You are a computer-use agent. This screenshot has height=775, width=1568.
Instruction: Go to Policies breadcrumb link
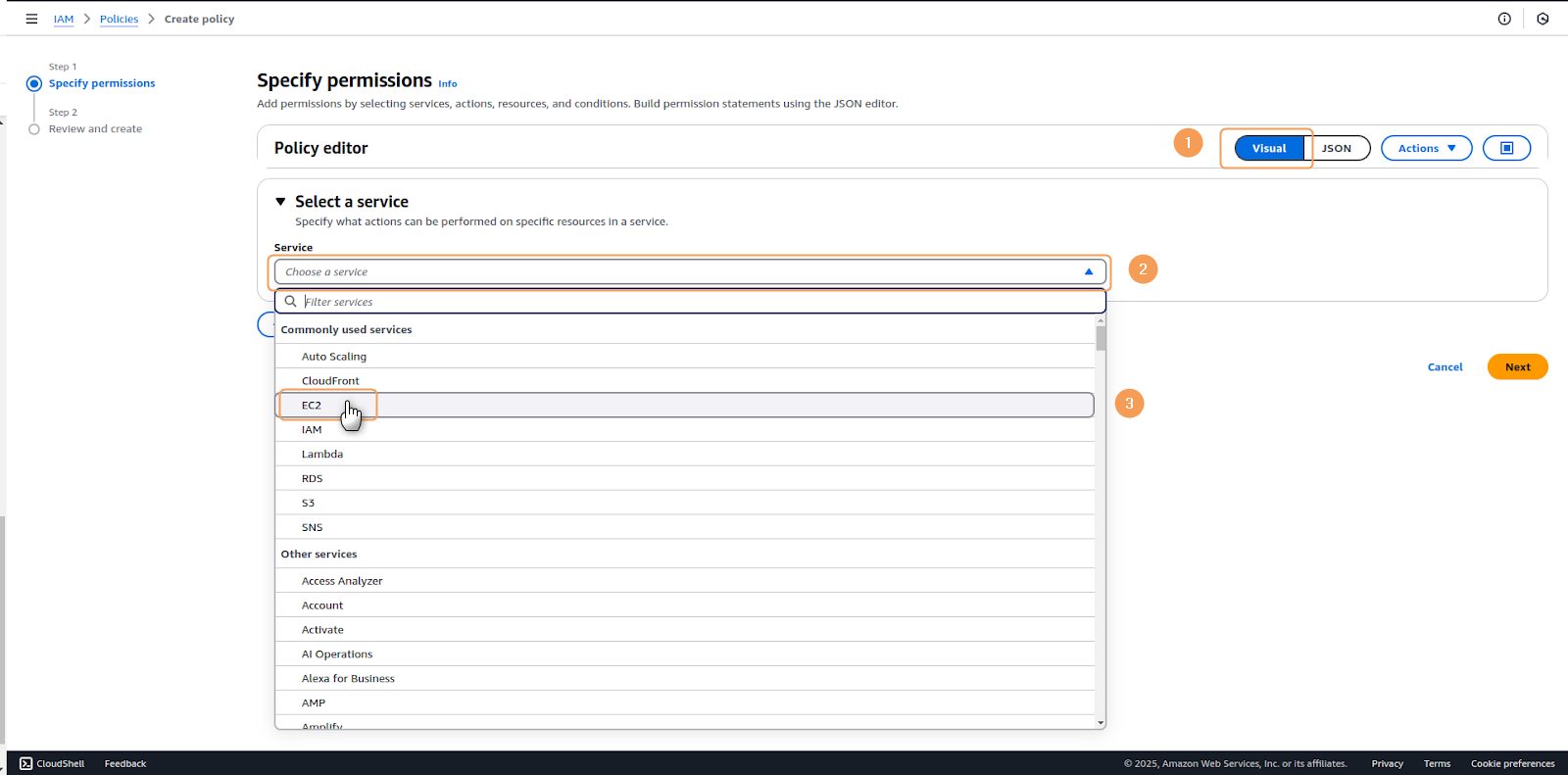tap(119, 20)
